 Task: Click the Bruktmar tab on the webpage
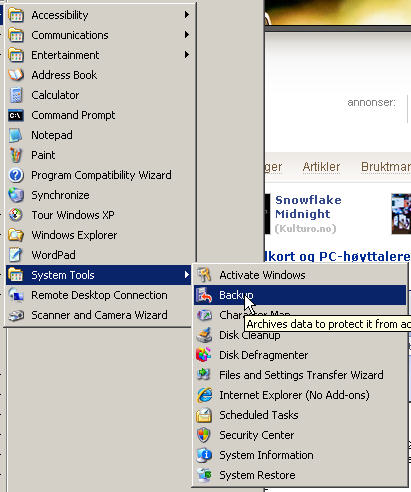pyautogui.click(x=386, y=167)
